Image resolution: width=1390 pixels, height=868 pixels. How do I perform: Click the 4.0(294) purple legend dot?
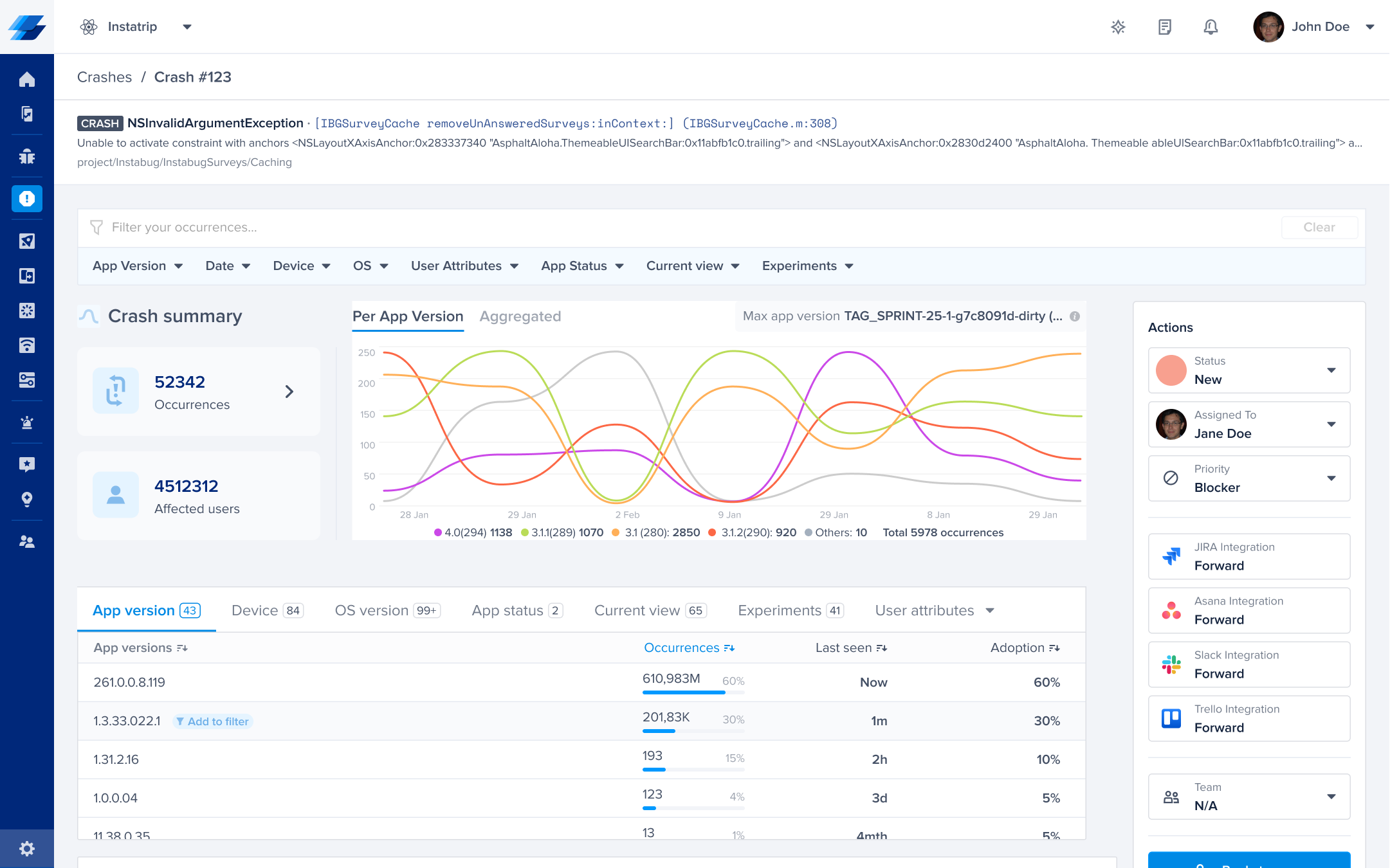(x=438, y=532)
